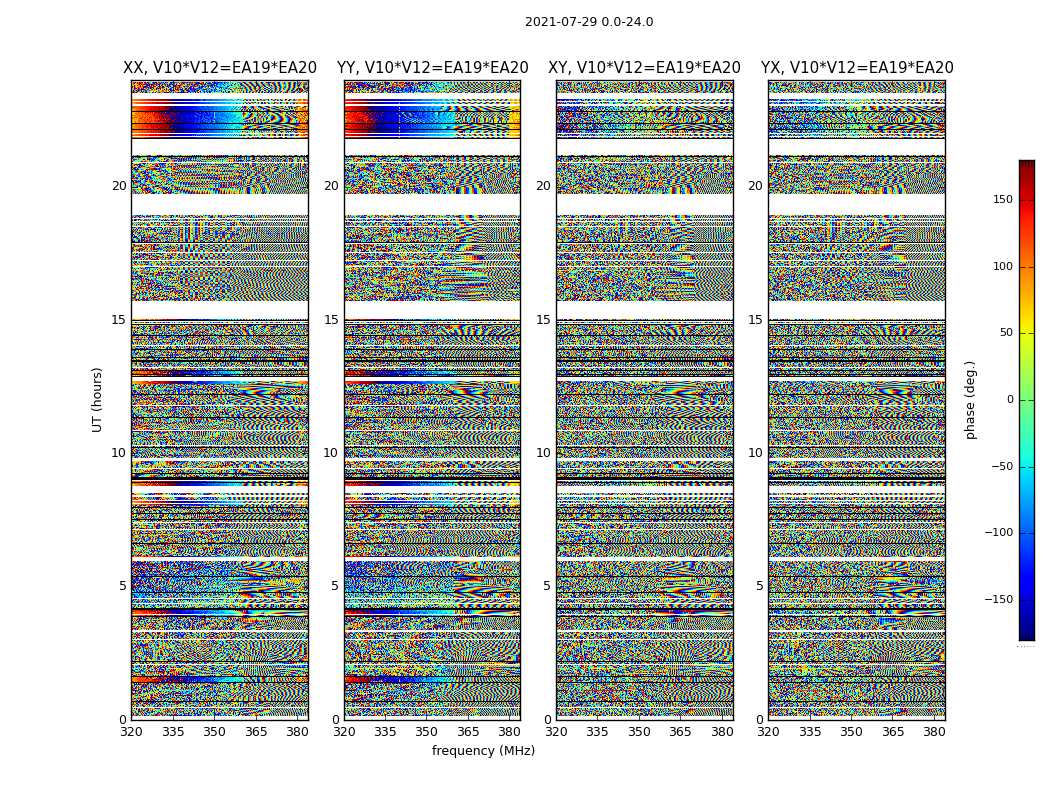Click the colorbar tick label 50
1050x800 pixels.
tap(1006, 333)
